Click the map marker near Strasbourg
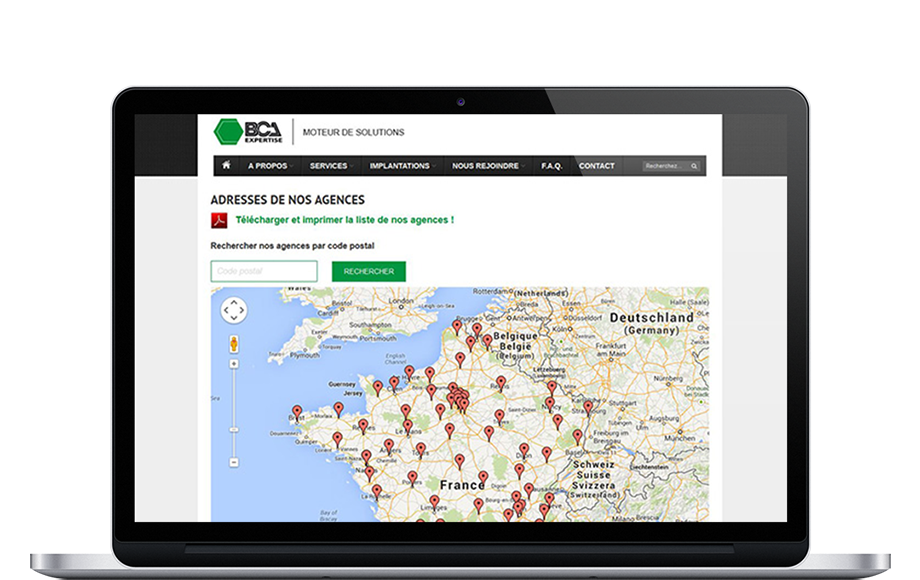This screenshot has height=580, width=920. [588, 406]
